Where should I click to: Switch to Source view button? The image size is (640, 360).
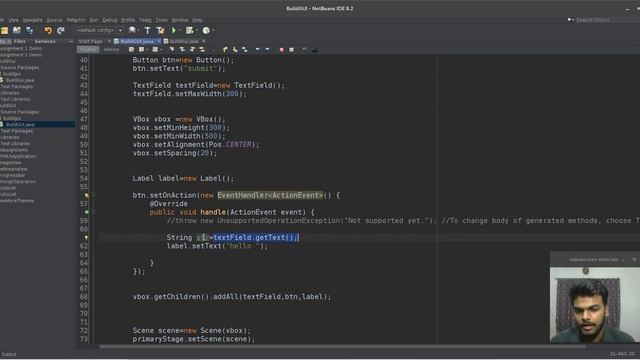pyautogui.click(x=88, y=49)
